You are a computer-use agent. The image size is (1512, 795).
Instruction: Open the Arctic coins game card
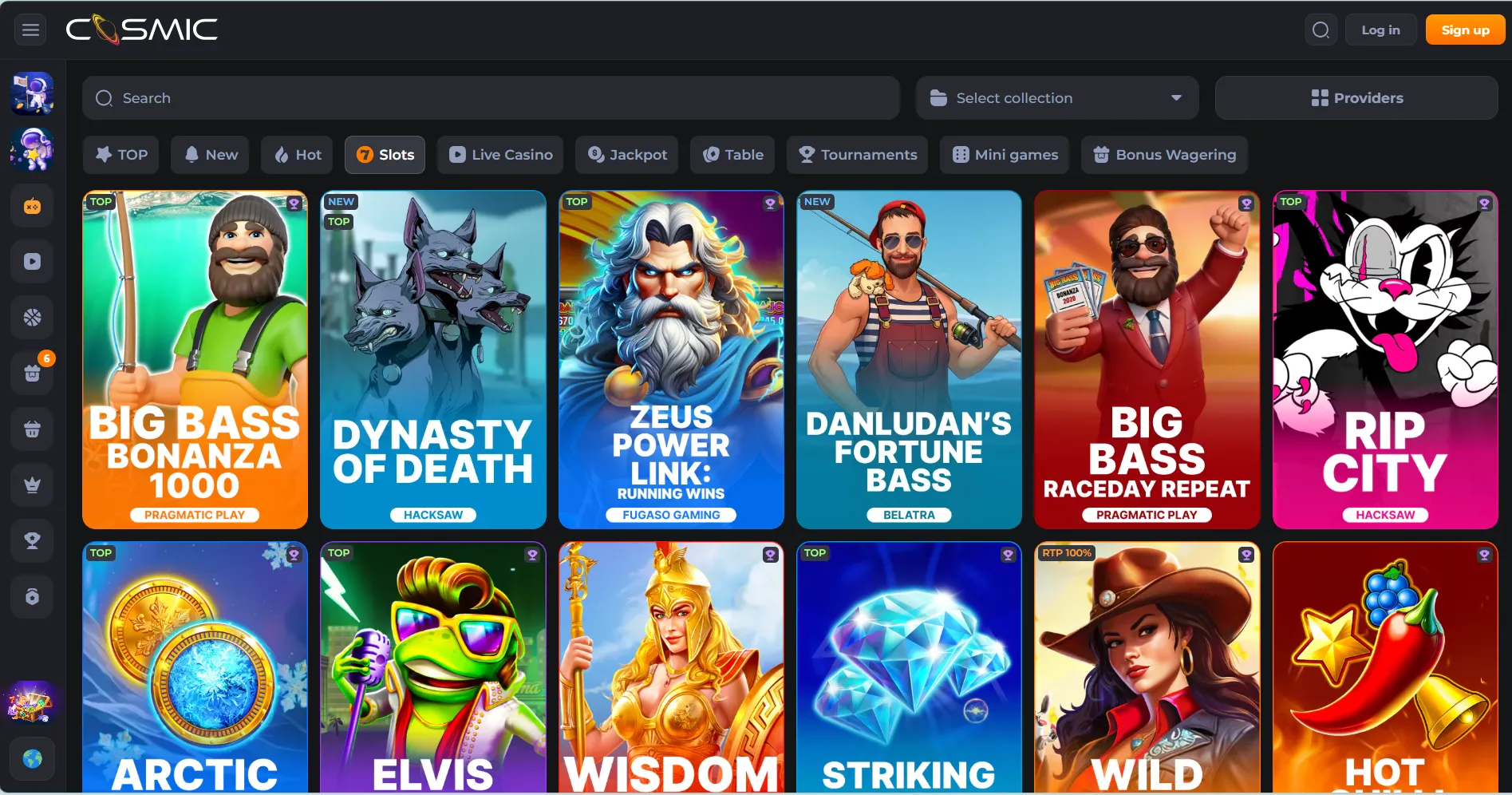(x=195, y=667)
